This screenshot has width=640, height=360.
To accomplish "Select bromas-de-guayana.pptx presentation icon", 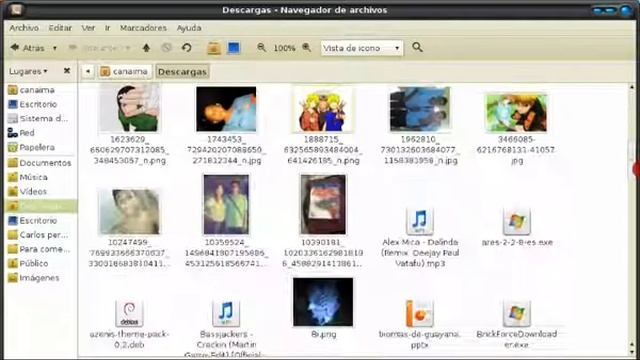I will (x=420, y=313).
